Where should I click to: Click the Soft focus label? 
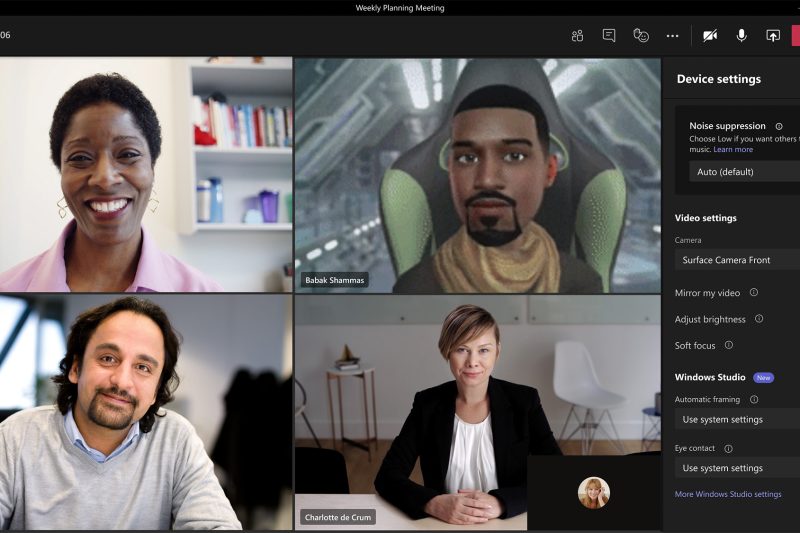pos(695,346)
